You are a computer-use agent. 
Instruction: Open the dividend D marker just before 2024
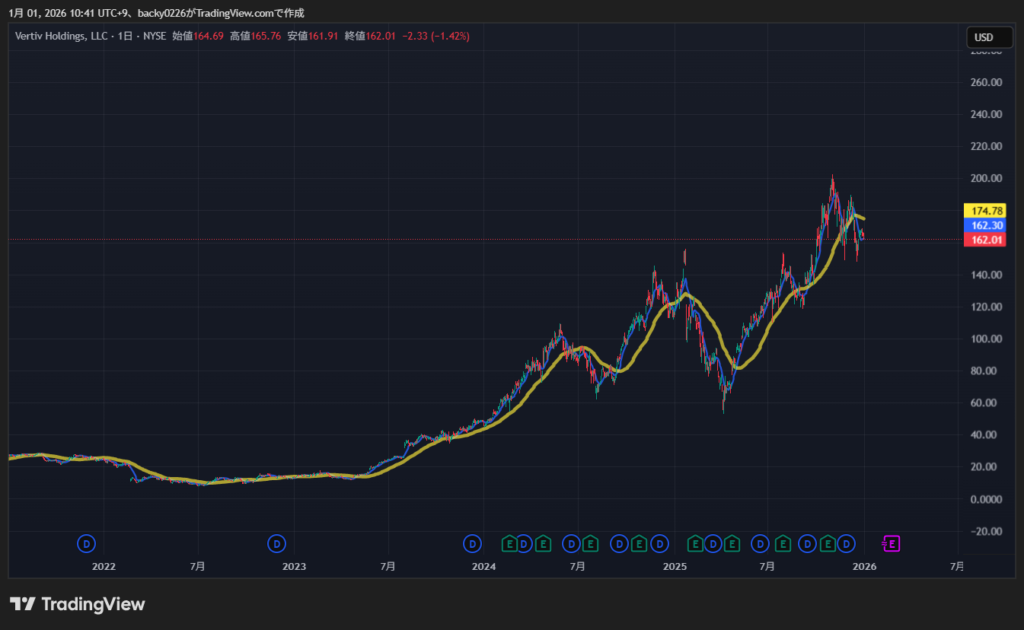pos(472,544)
